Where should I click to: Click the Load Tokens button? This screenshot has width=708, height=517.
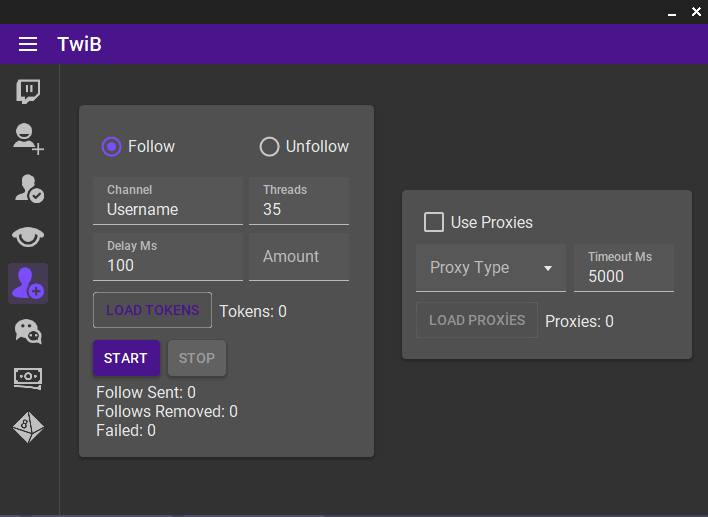(x=153, y=310)
